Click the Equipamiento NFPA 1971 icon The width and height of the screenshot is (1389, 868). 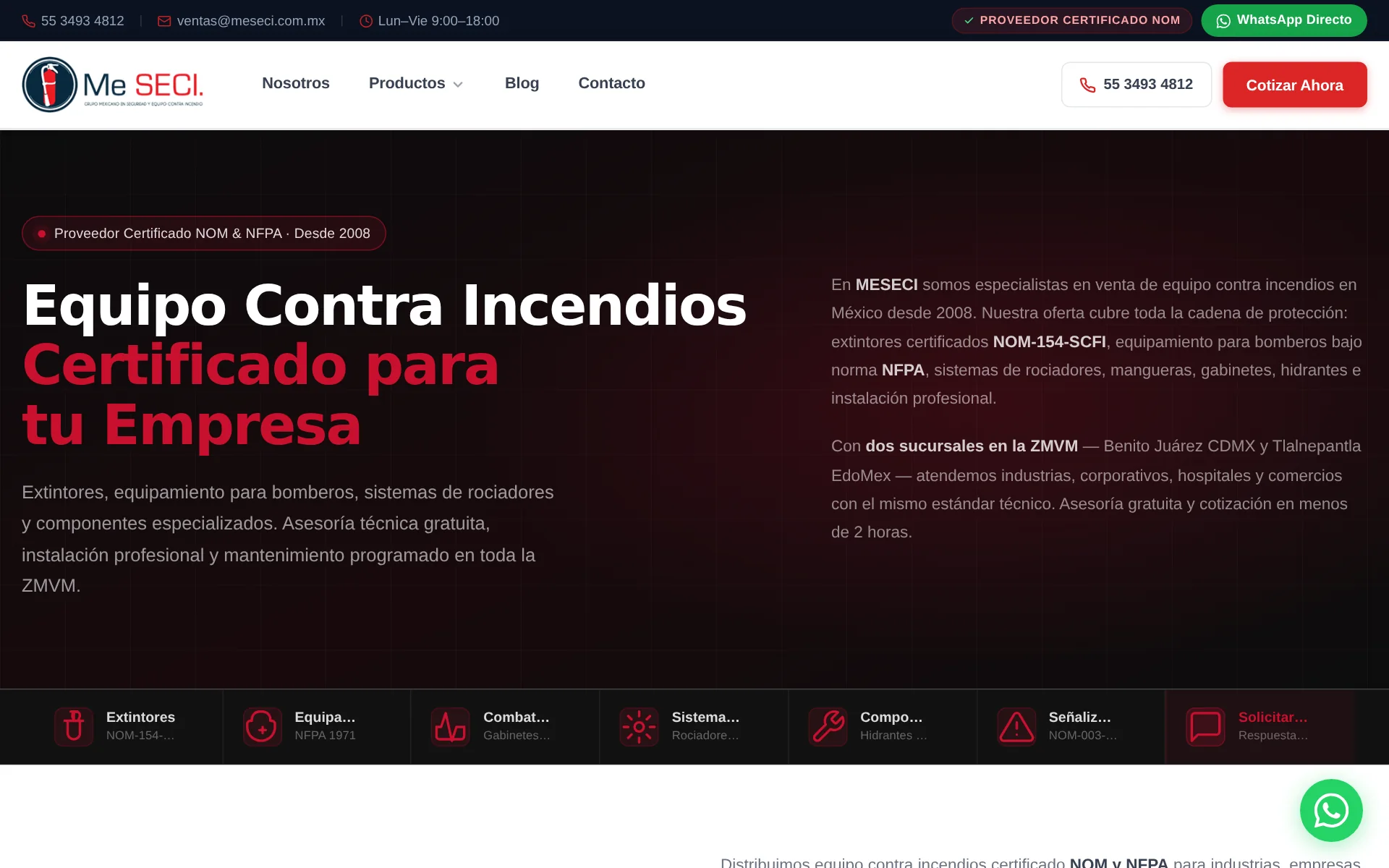click(262, 726)
